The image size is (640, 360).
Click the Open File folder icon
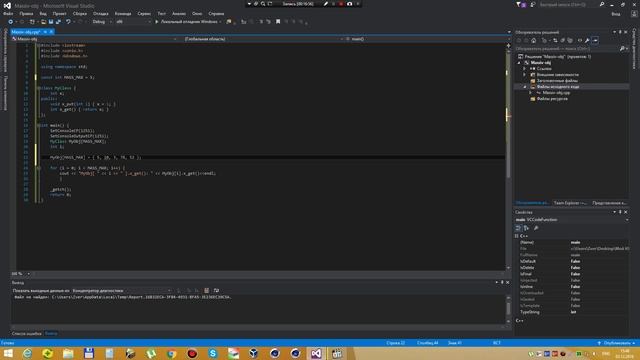[x=43, y=22]
